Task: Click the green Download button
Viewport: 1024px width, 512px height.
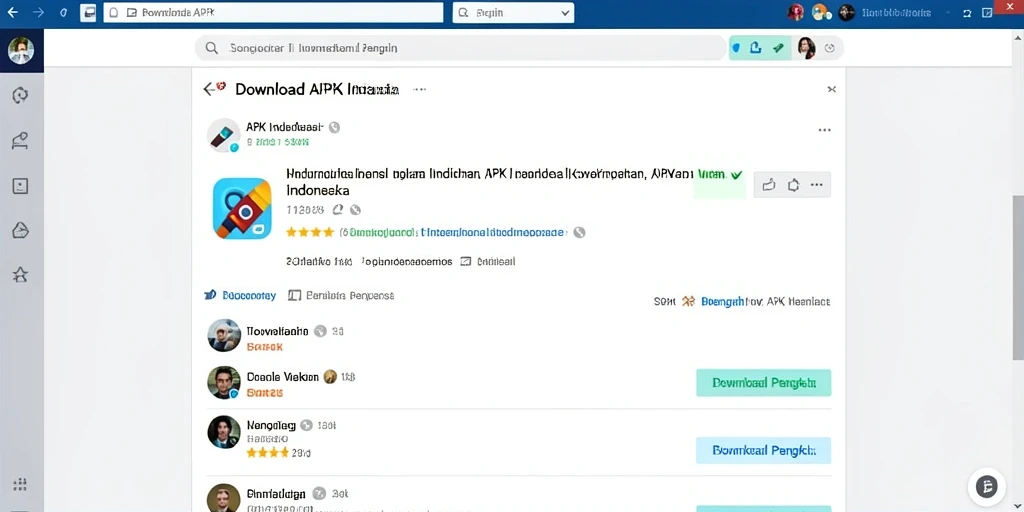Action: (x=763, y=383)
